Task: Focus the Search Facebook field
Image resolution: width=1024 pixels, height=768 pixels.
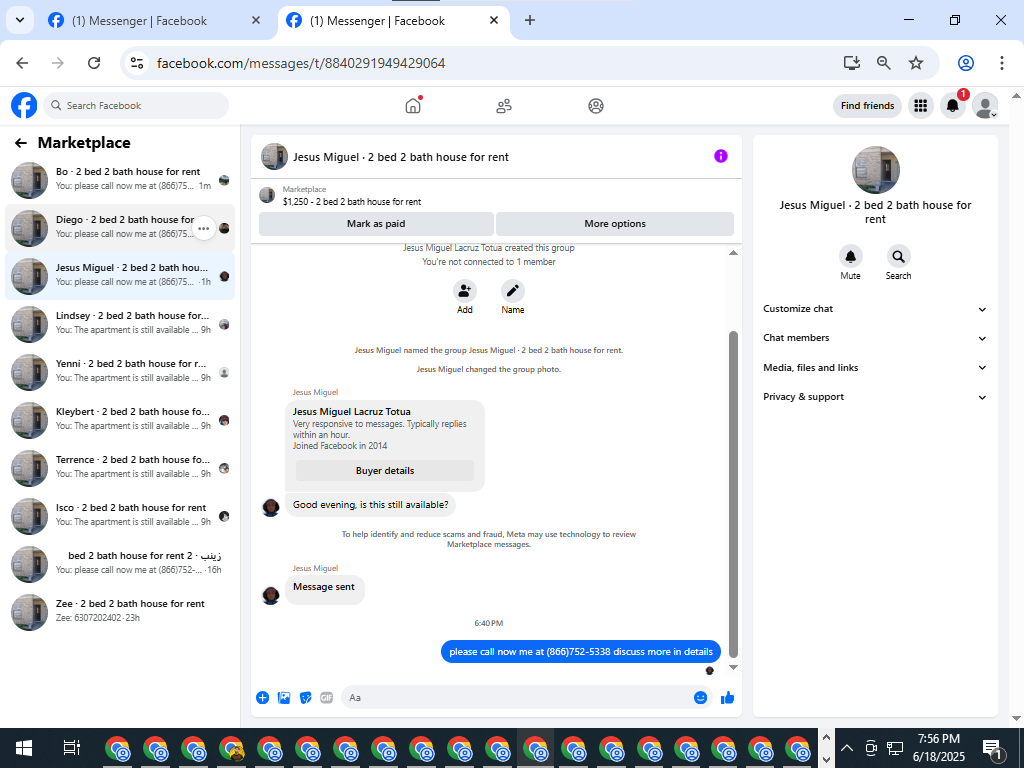Action: coord(136,105)
